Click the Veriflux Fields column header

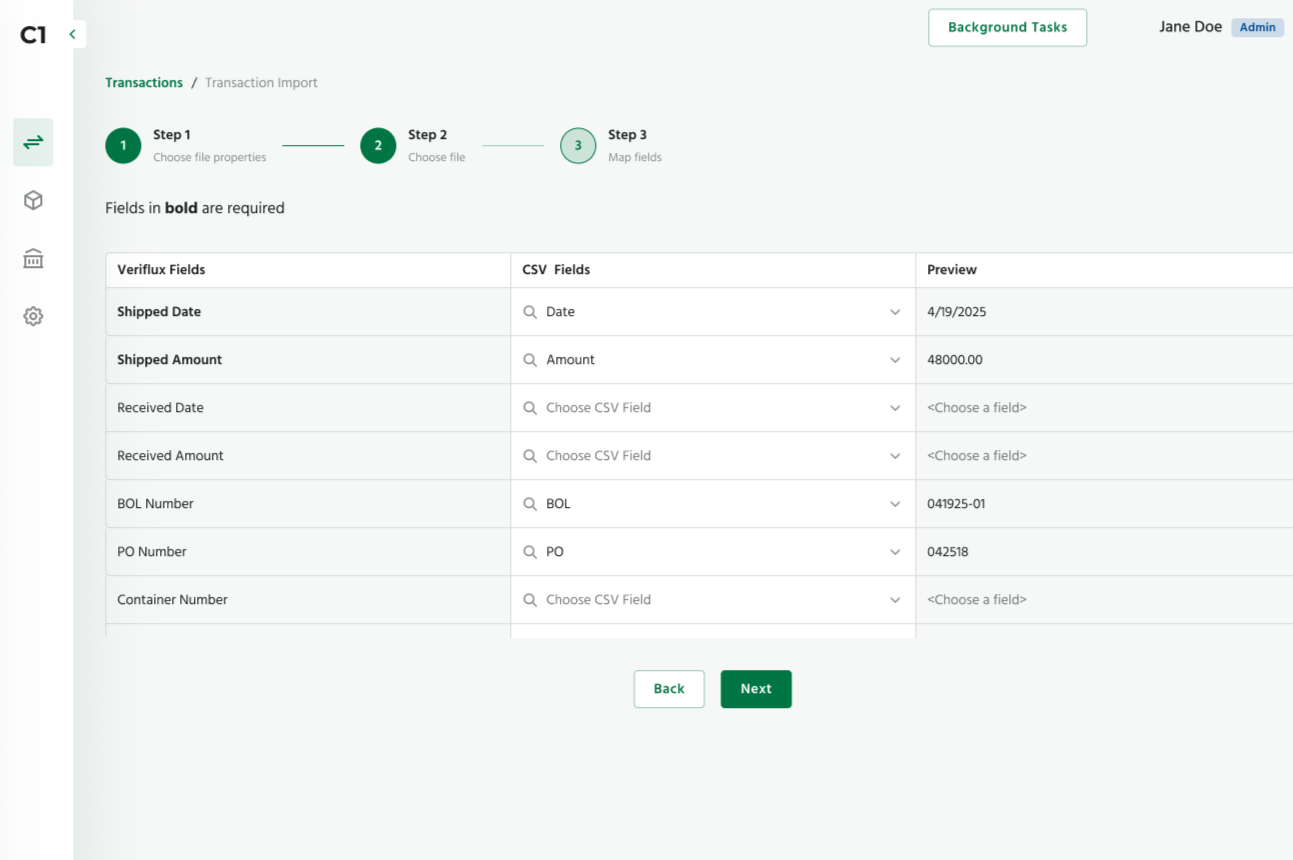tap(161, 270)
